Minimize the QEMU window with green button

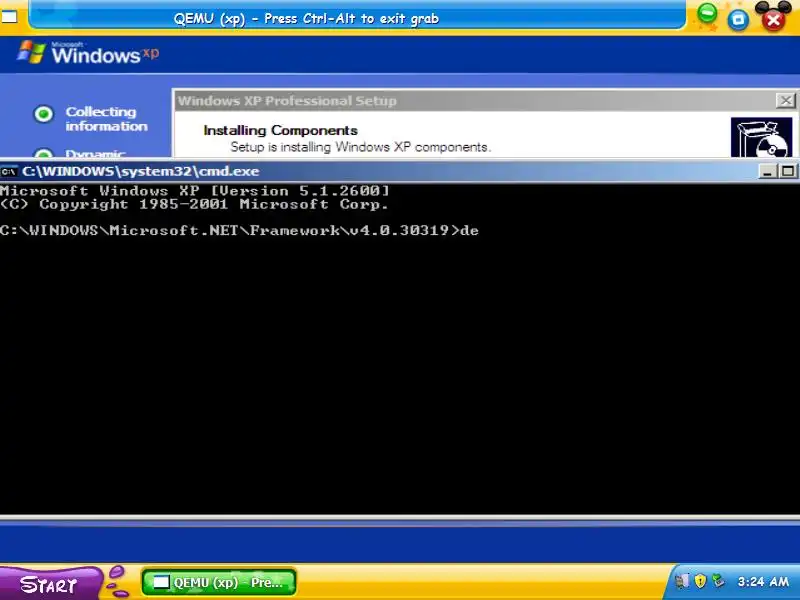coord(707,14)
